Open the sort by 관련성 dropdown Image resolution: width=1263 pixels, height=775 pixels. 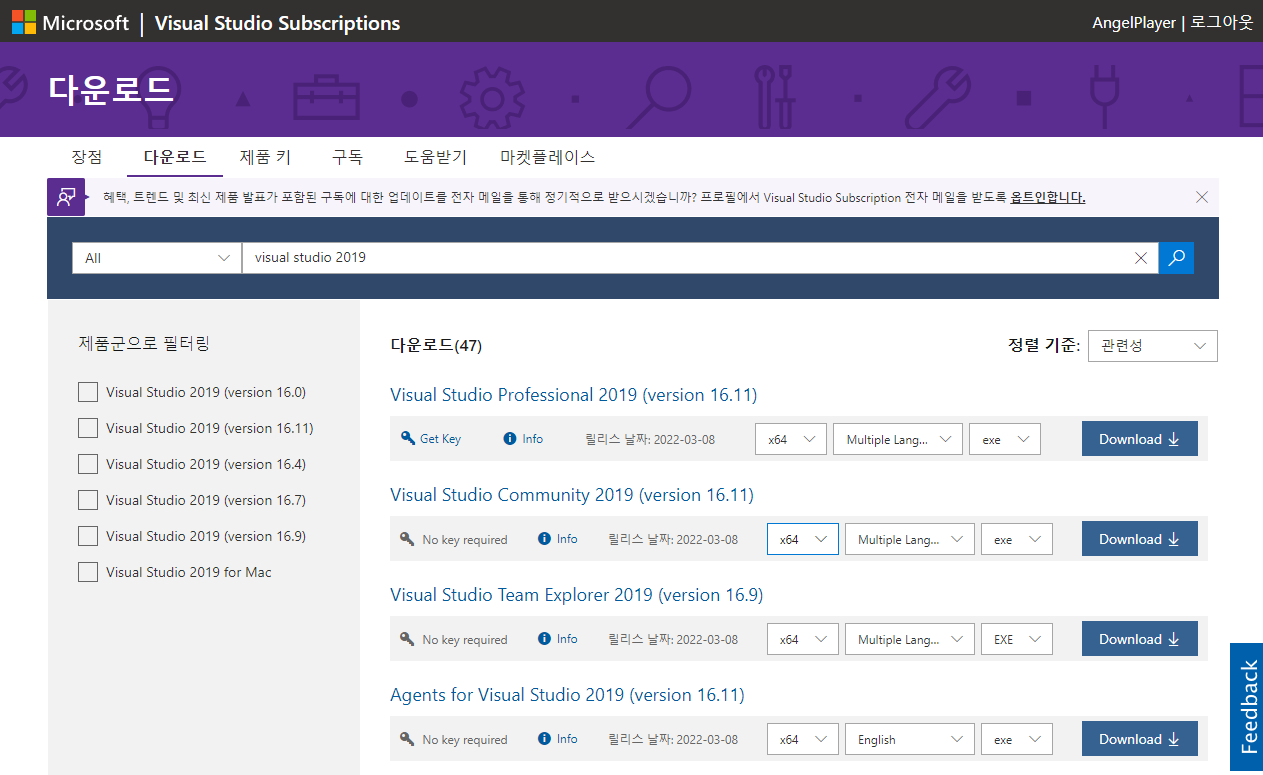click(1153, 346)
